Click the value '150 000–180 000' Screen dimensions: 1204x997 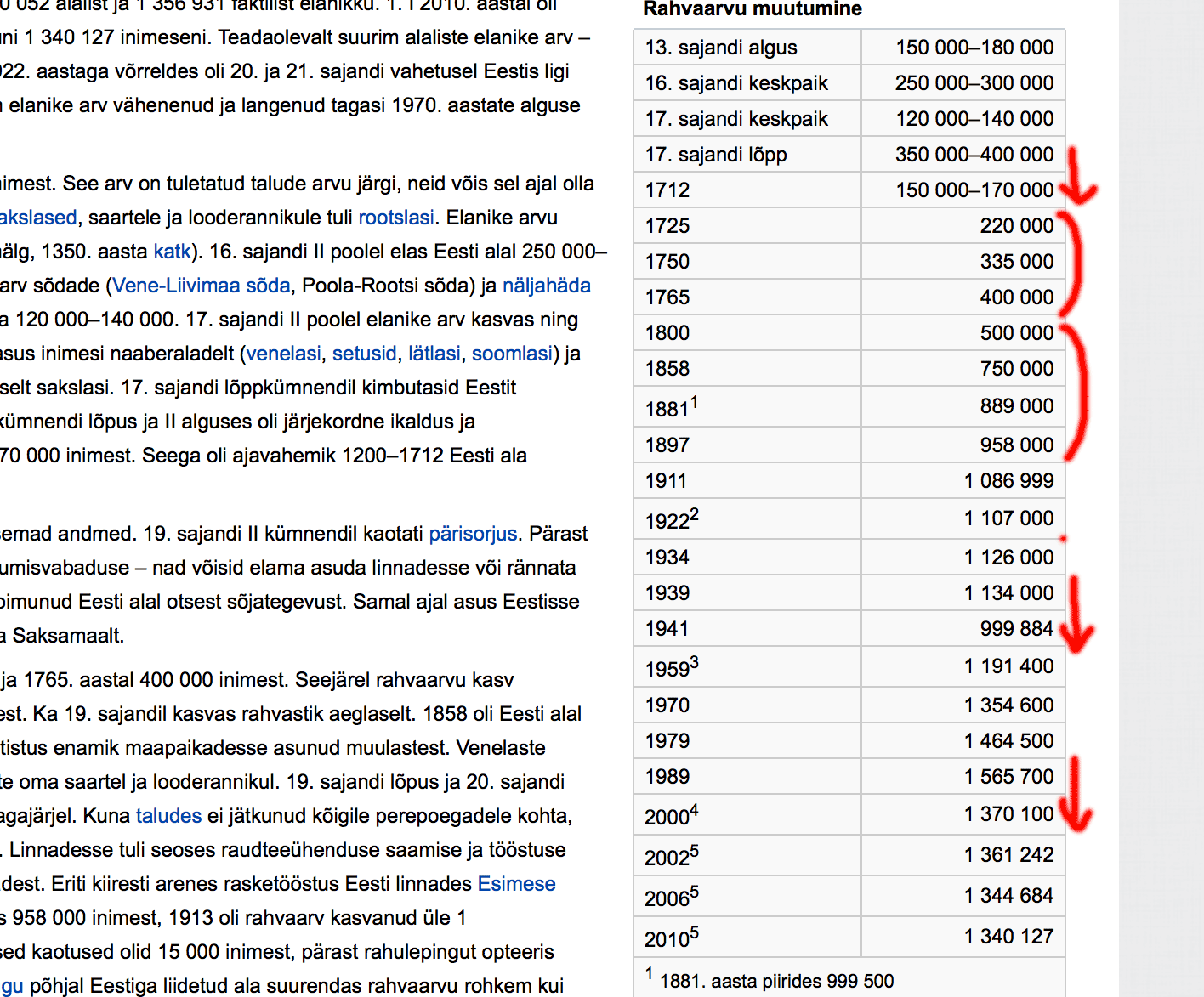click(x=974, y=48)
